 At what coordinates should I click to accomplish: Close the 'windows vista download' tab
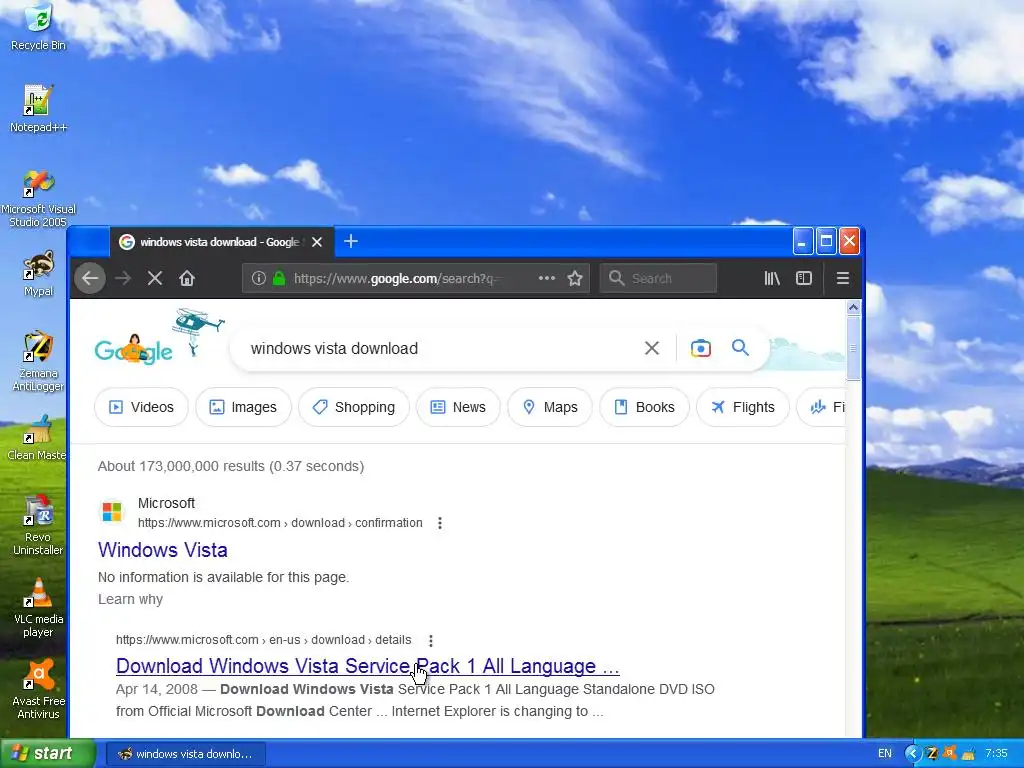317,242
